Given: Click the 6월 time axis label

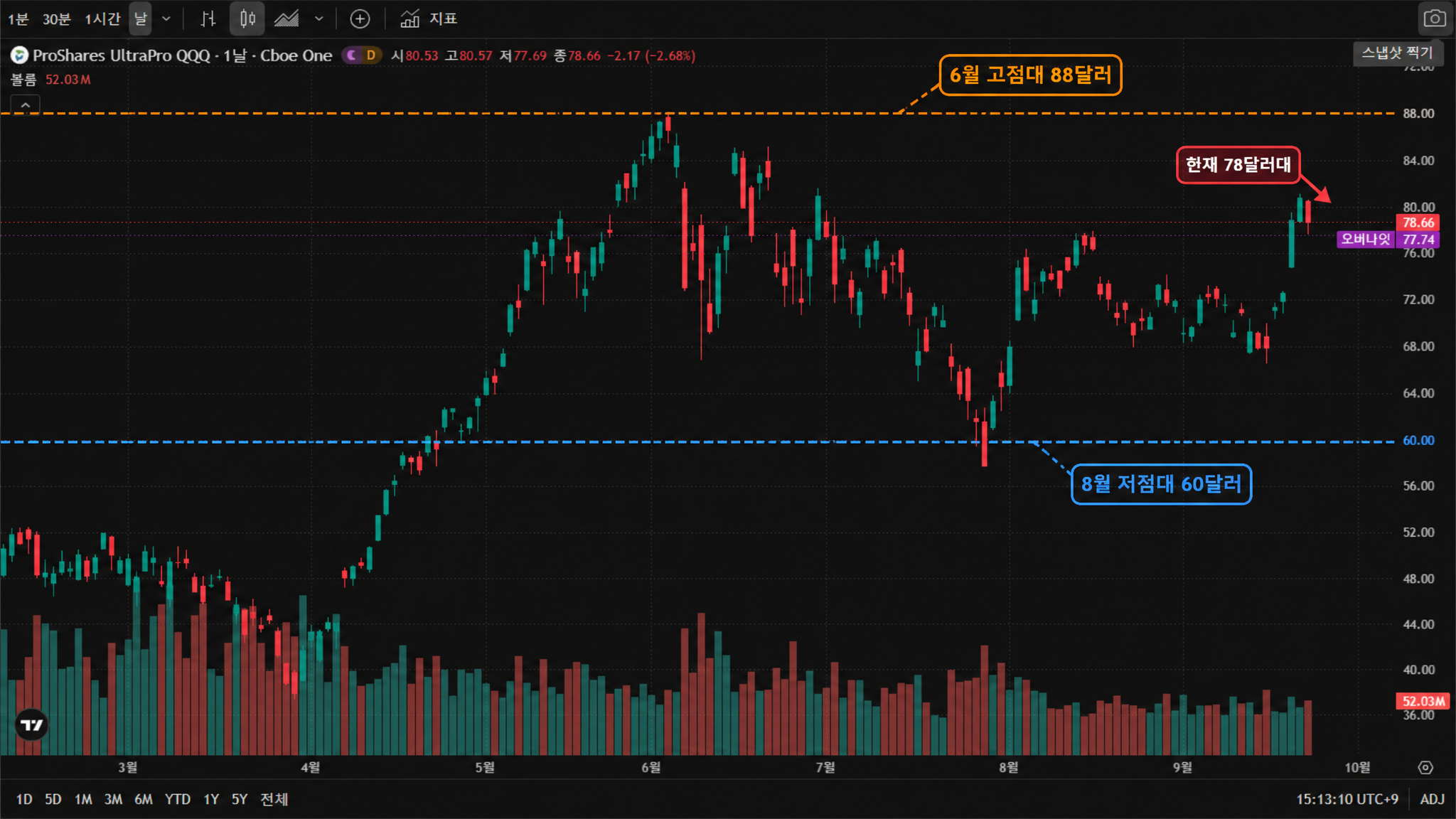Looking at the screenshot, I should [651, 767].
